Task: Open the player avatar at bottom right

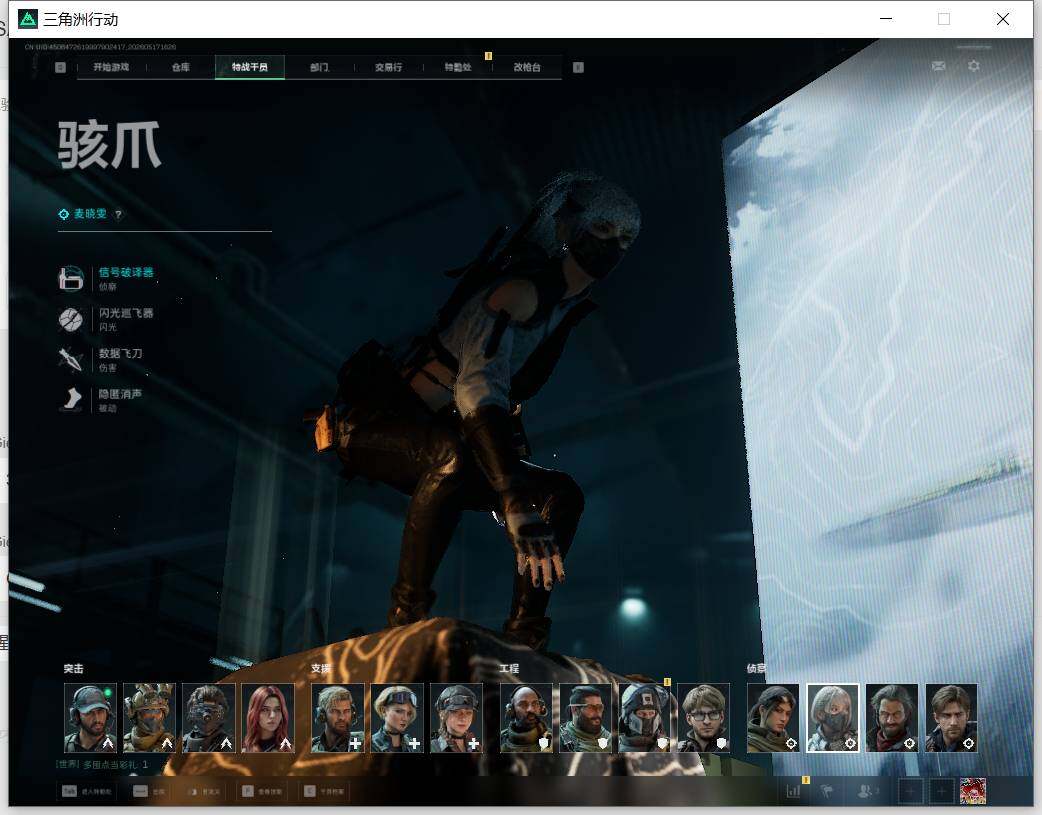Action: 973,791
